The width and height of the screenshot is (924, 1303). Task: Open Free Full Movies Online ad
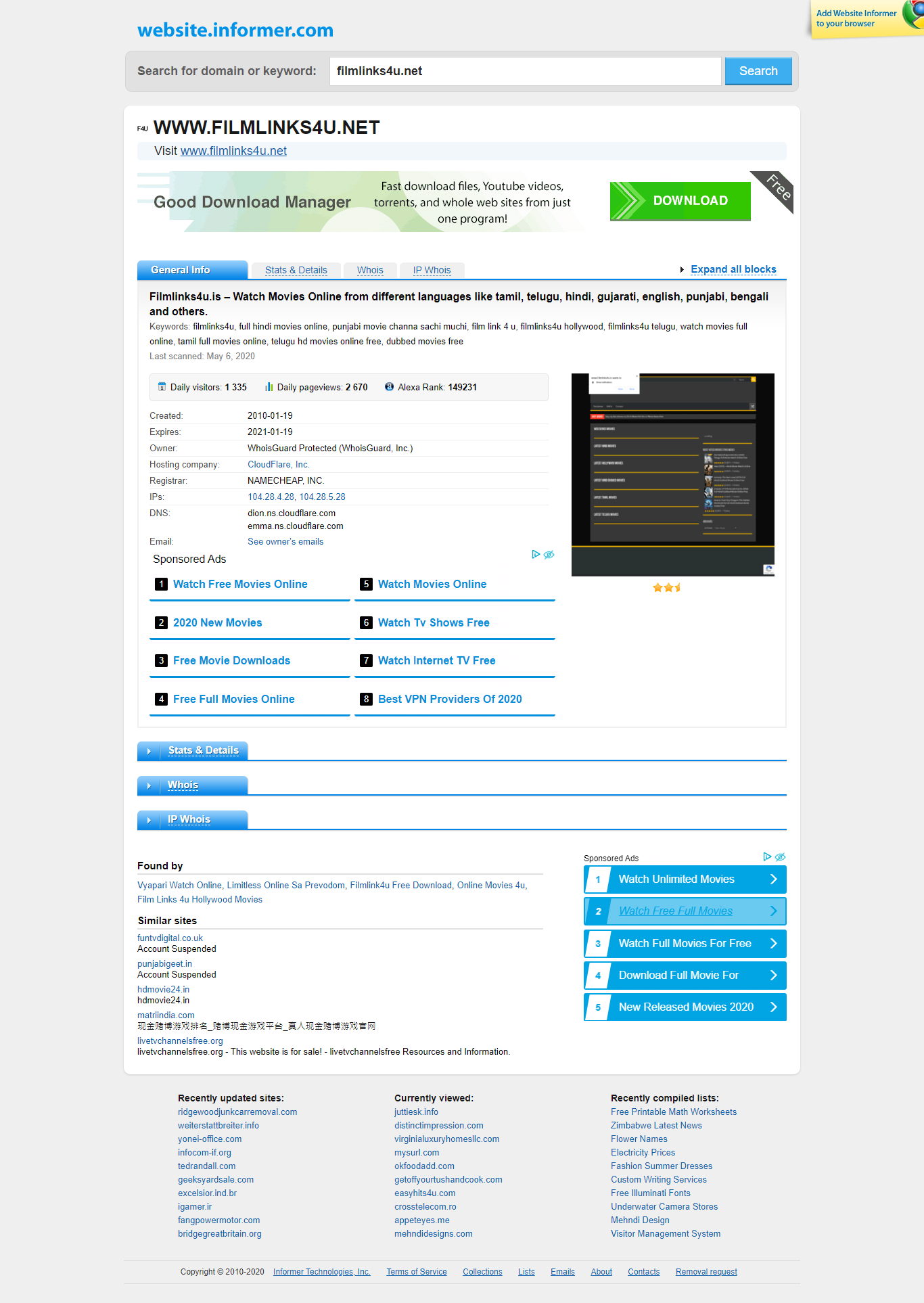coord(233,699)
